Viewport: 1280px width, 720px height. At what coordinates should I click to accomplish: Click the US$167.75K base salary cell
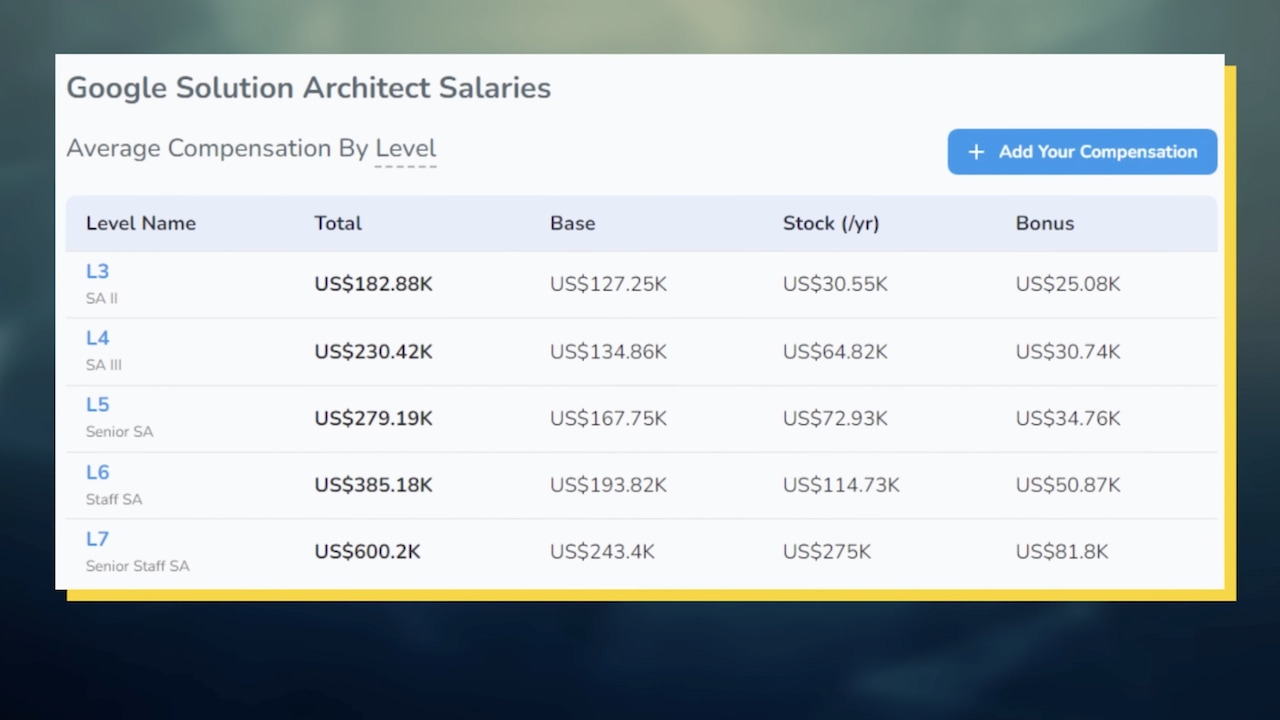point(607,419)
